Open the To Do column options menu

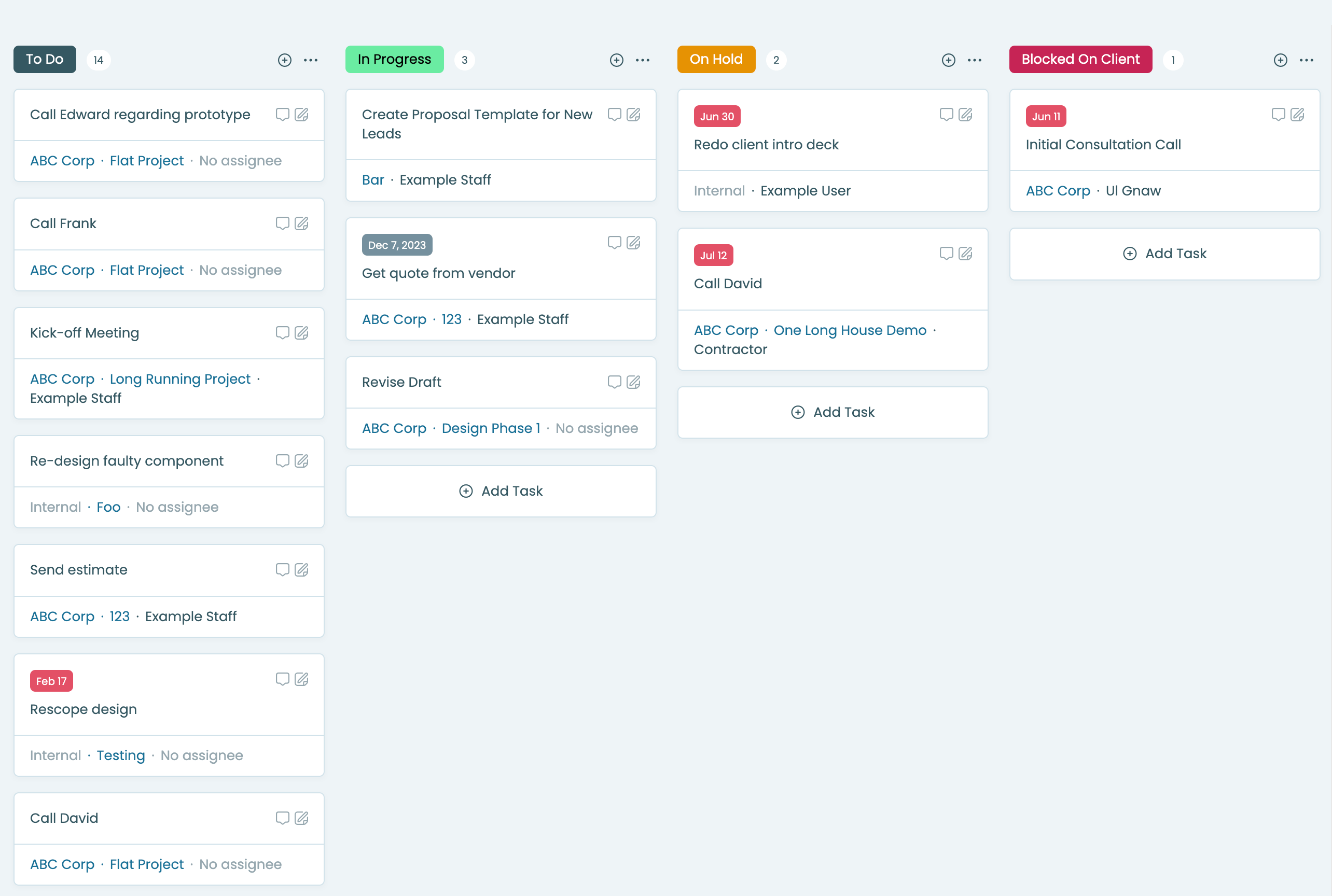[x=310, y=60]
